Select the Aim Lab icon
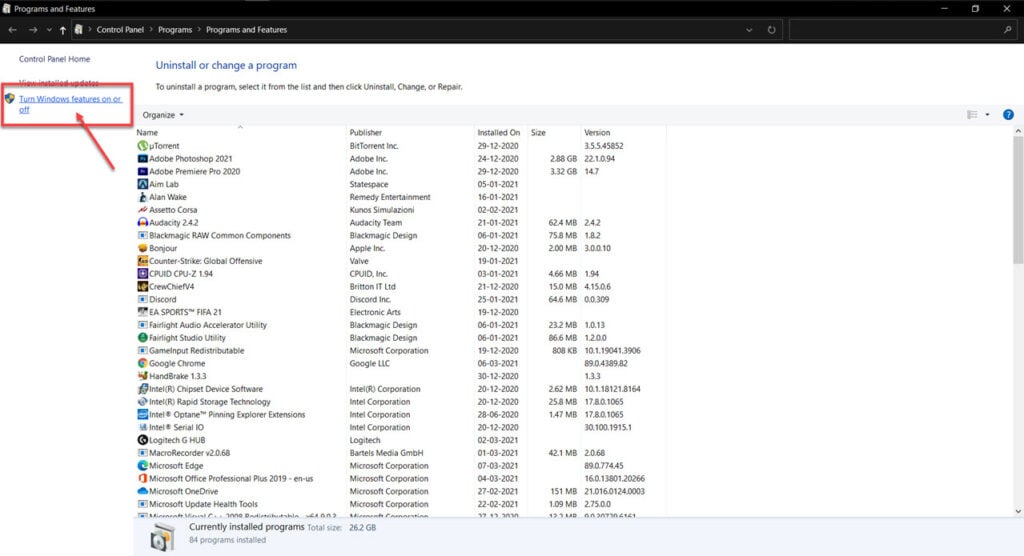The height and width of the screenshot is (556, 1024). coord(142,184)
